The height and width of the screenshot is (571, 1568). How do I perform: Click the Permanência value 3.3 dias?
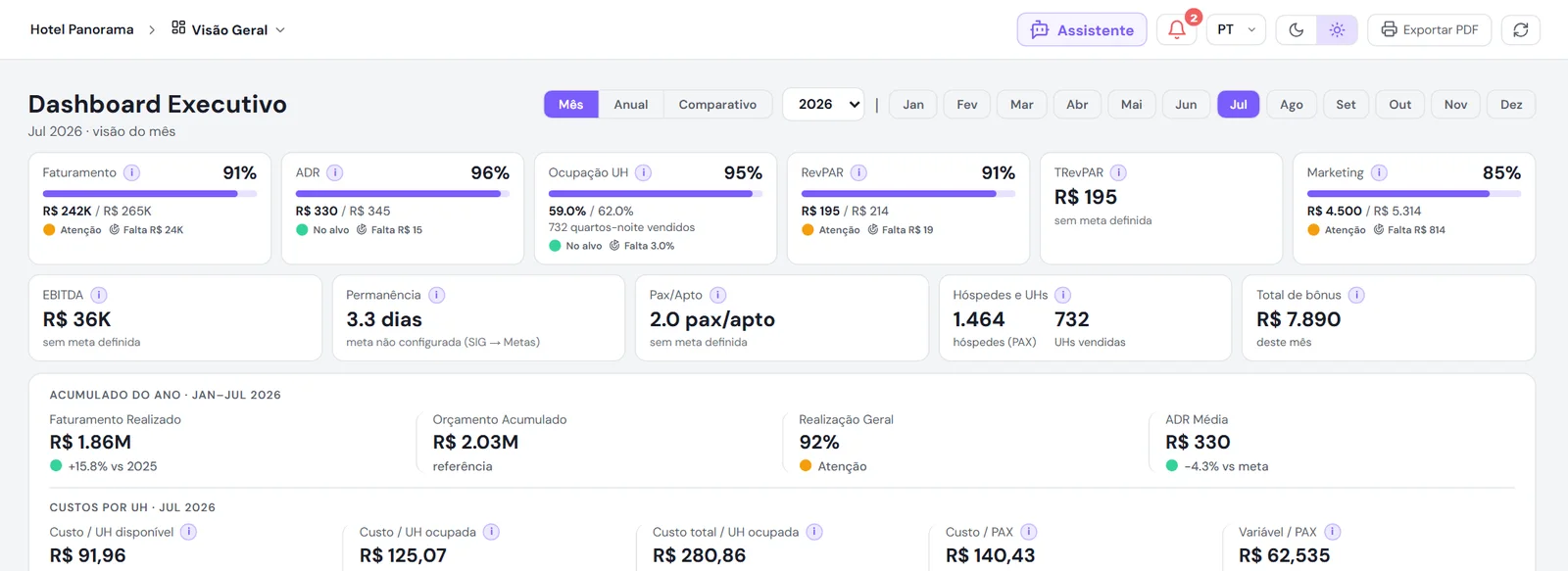(x=384, y=319)
